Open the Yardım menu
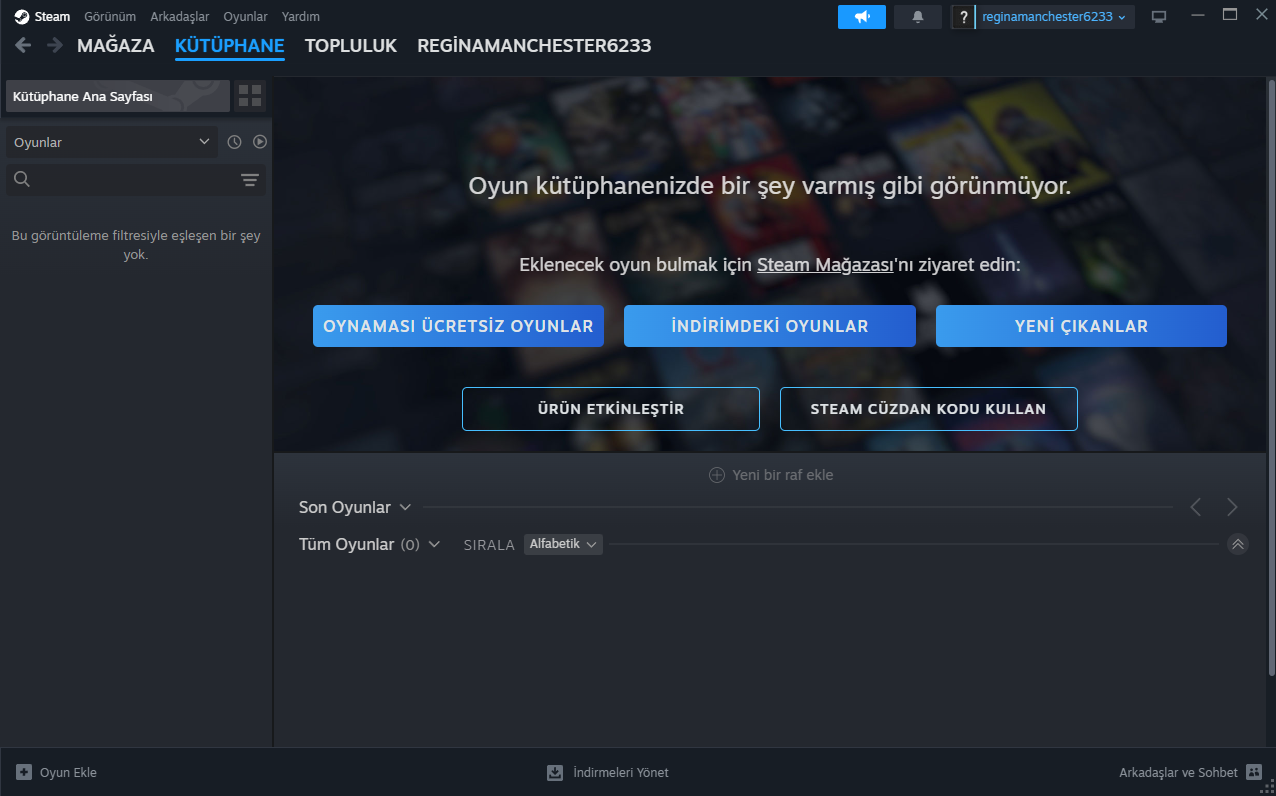 click(301, 16)
